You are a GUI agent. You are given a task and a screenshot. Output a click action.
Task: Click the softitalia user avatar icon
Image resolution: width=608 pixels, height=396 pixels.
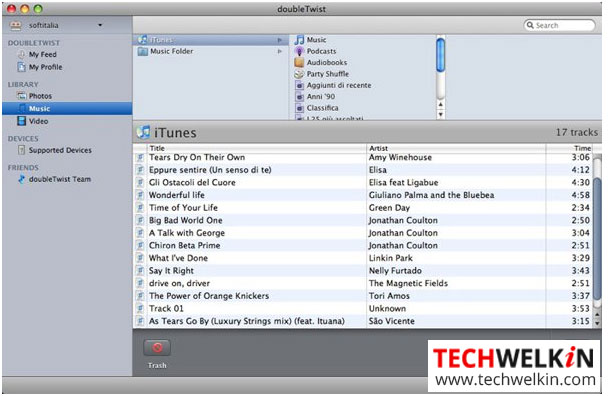click(16, 25)
